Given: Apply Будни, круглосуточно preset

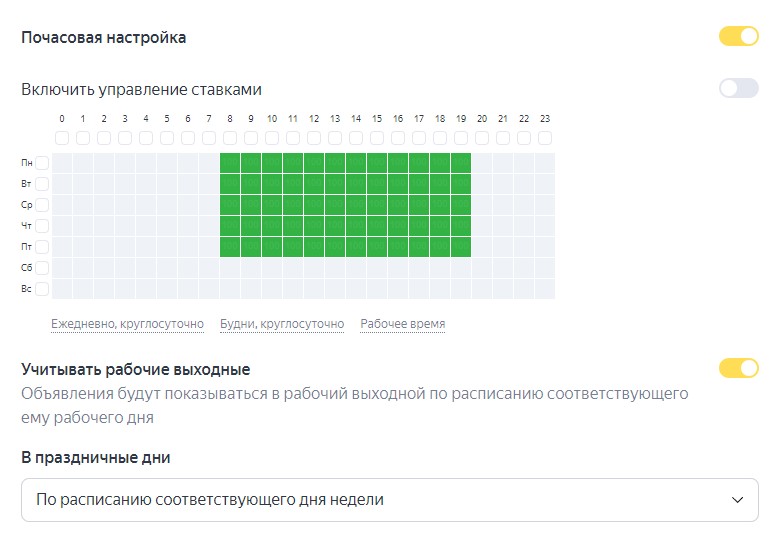Looking at the screenshot, I should (x=282, y=324).
